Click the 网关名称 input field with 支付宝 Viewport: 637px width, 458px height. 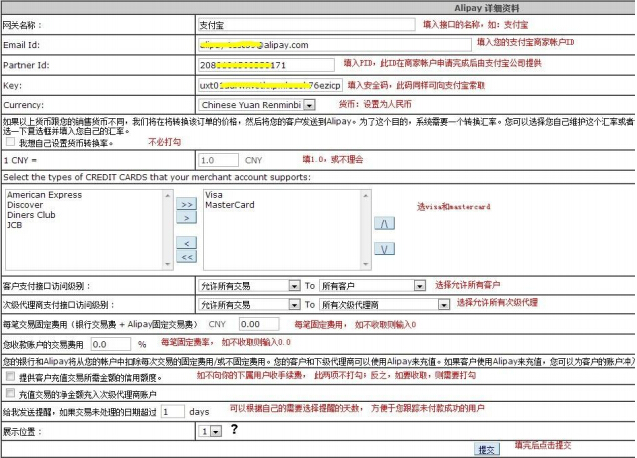pos(307,25)
